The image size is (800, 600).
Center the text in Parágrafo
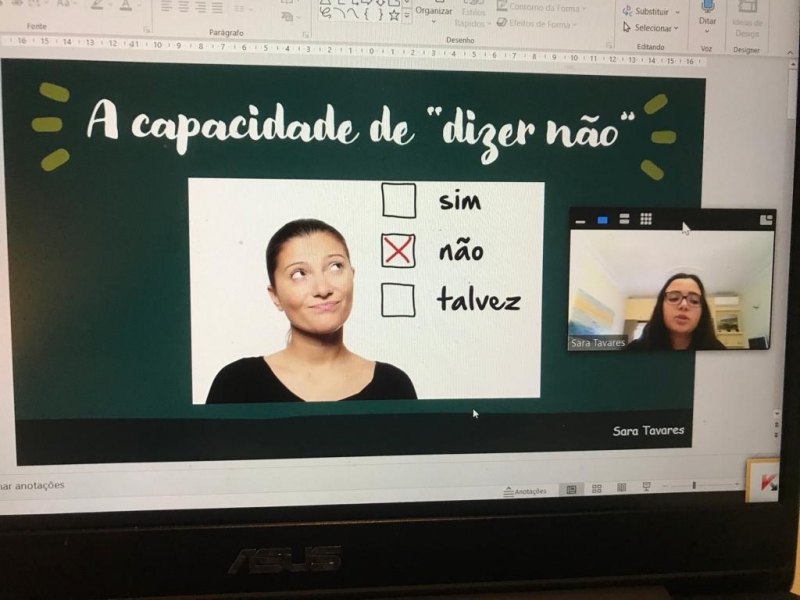point(184,7)
